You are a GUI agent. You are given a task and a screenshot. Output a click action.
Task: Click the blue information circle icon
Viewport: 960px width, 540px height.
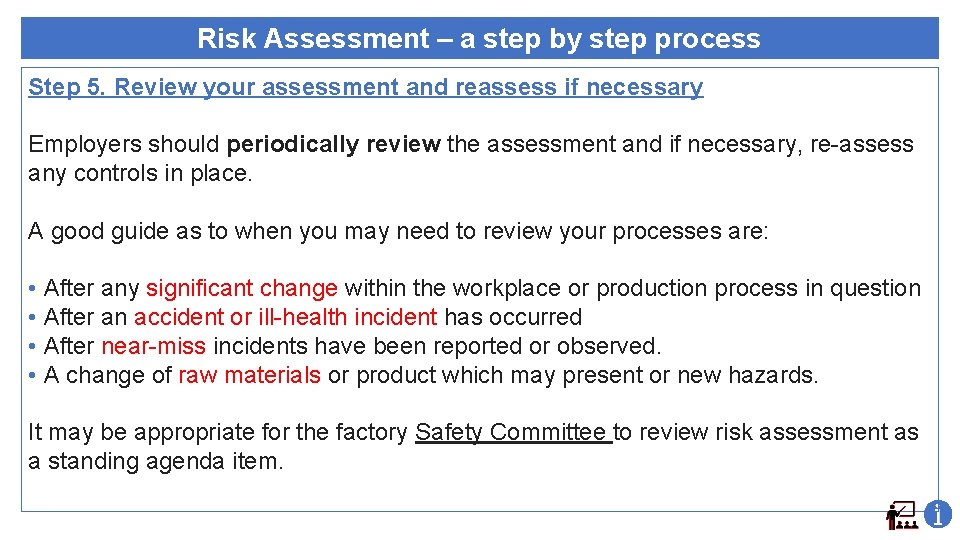pyautogui.click(x=937, y=514)
